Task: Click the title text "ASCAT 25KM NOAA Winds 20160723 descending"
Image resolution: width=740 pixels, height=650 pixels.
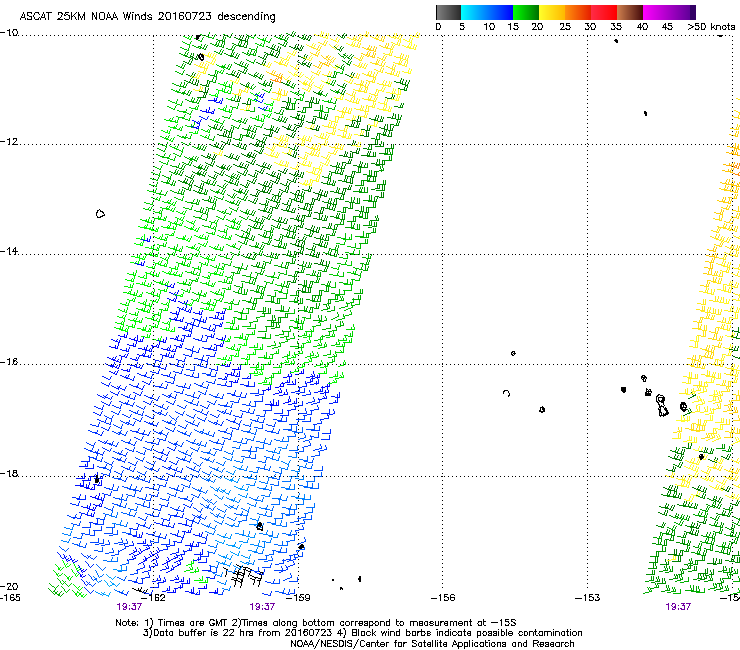Action: tap(147, 16)
